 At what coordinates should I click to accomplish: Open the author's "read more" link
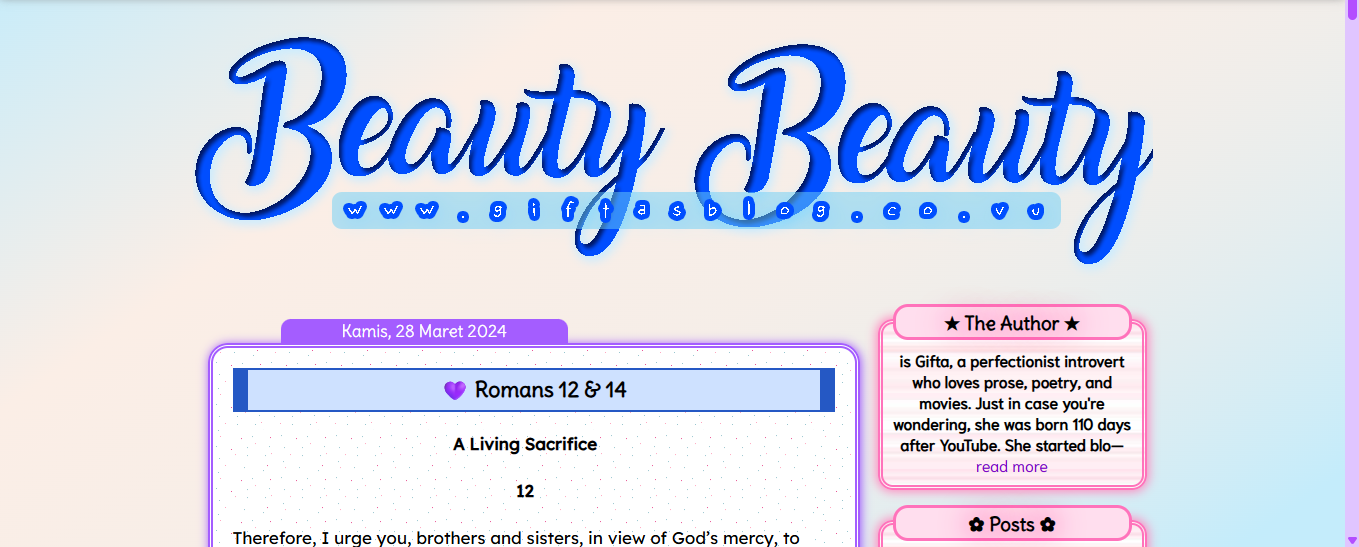click(1011, 467)
